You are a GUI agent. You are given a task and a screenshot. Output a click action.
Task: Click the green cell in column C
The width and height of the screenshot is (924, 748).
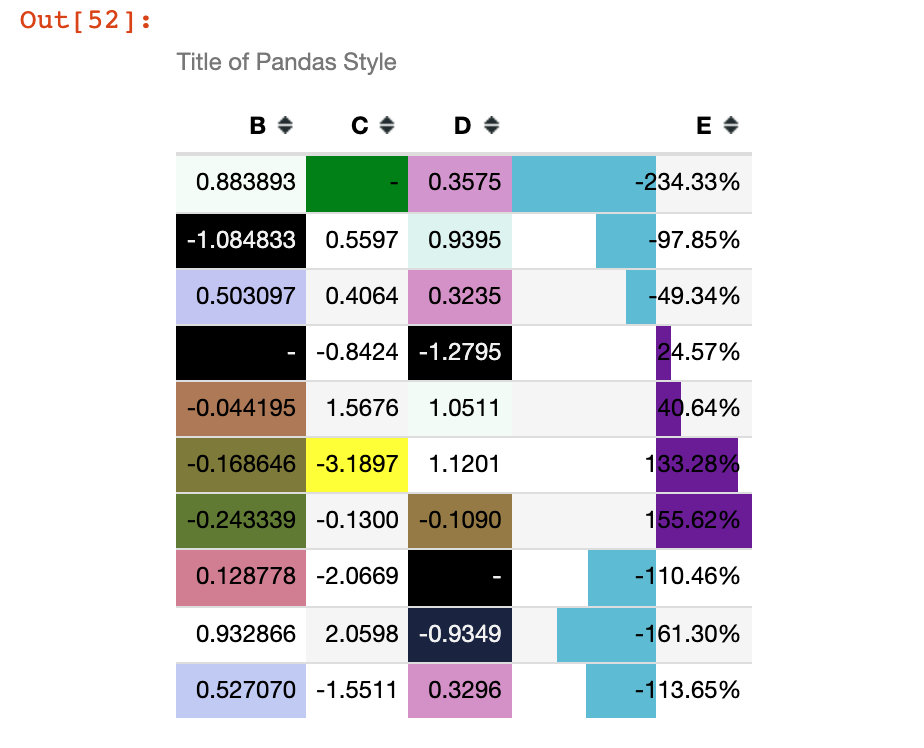click(x=357, y=183)
